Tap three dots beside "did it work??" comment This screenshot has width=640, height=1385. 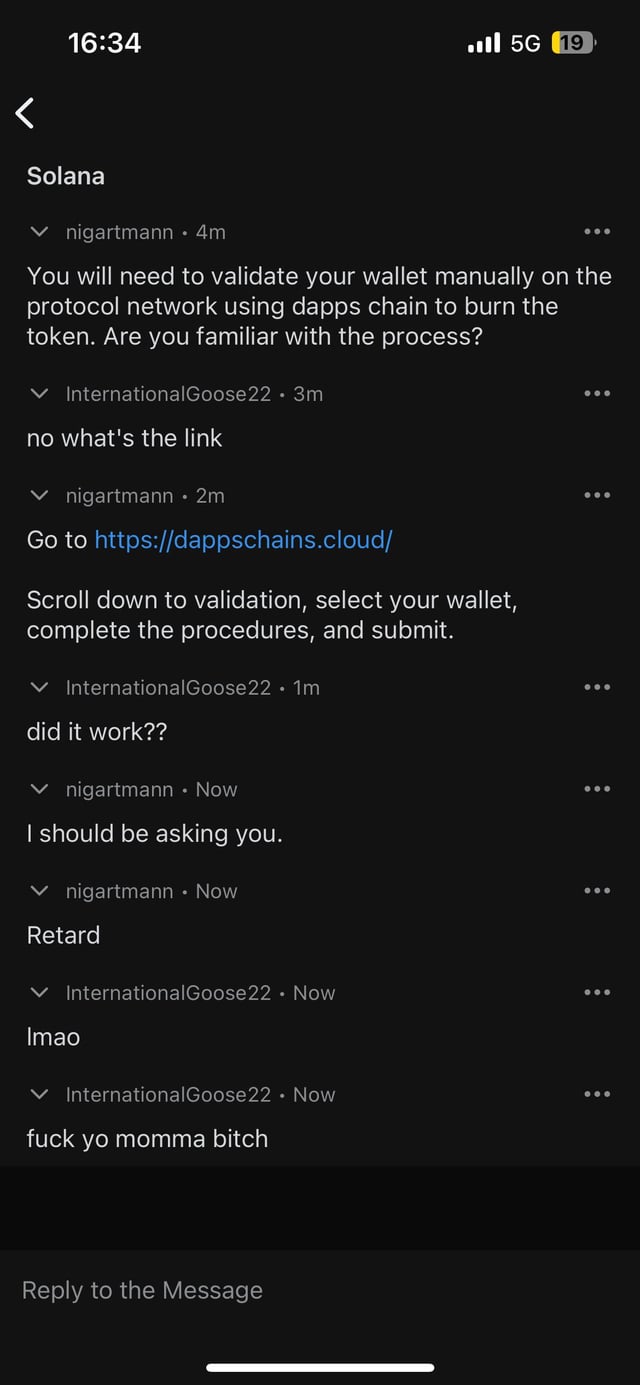click(596, 688)
